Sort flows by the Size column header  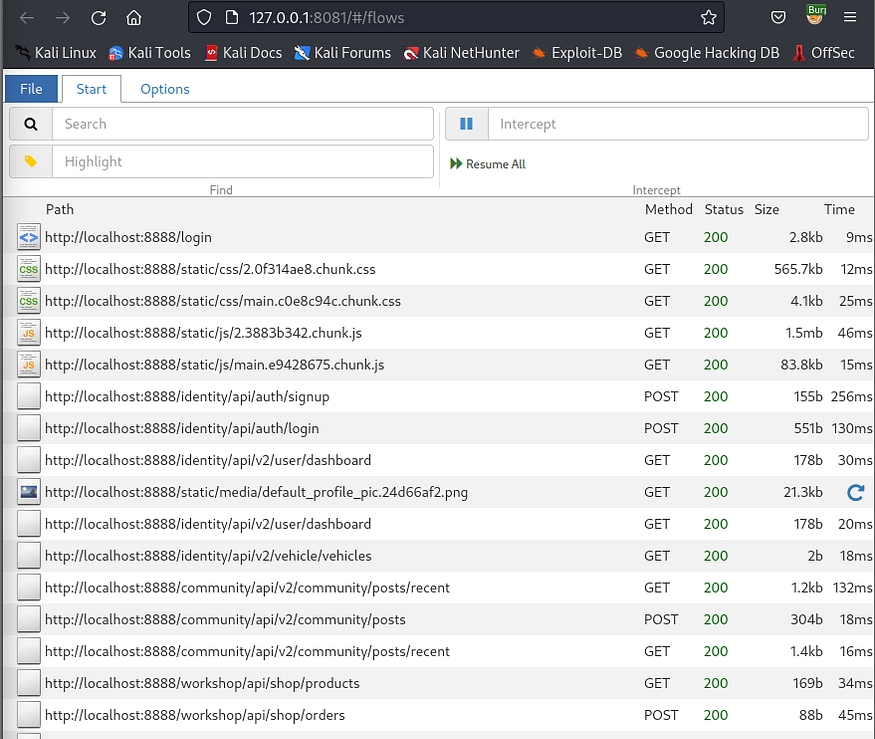(766, 210)
